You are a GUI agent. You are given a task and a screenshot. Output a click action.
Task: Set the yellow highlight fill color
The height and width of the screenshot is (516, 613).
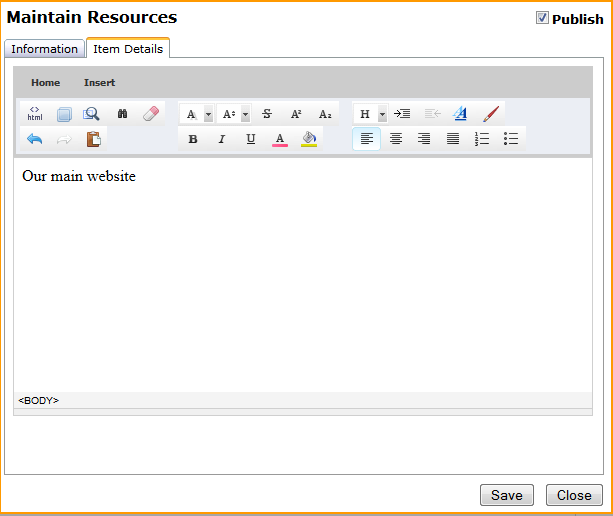coord(309,139)
